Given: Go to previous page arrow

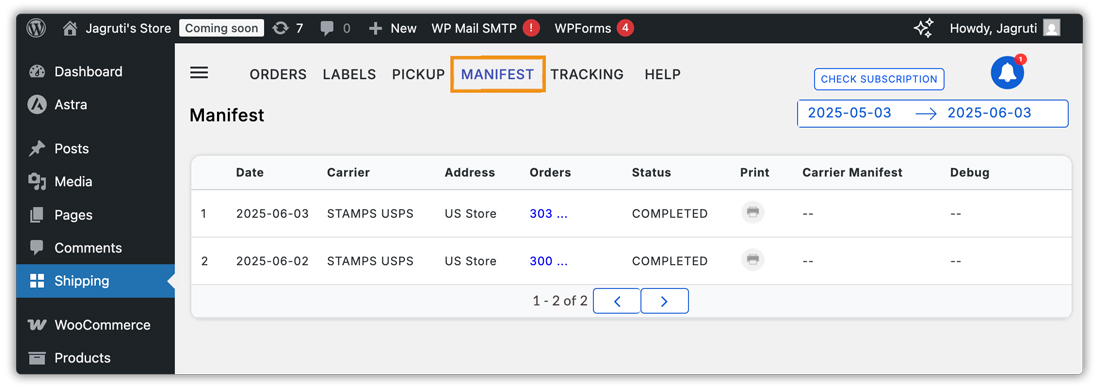Looking at the screenshot, I should (617, 301).
